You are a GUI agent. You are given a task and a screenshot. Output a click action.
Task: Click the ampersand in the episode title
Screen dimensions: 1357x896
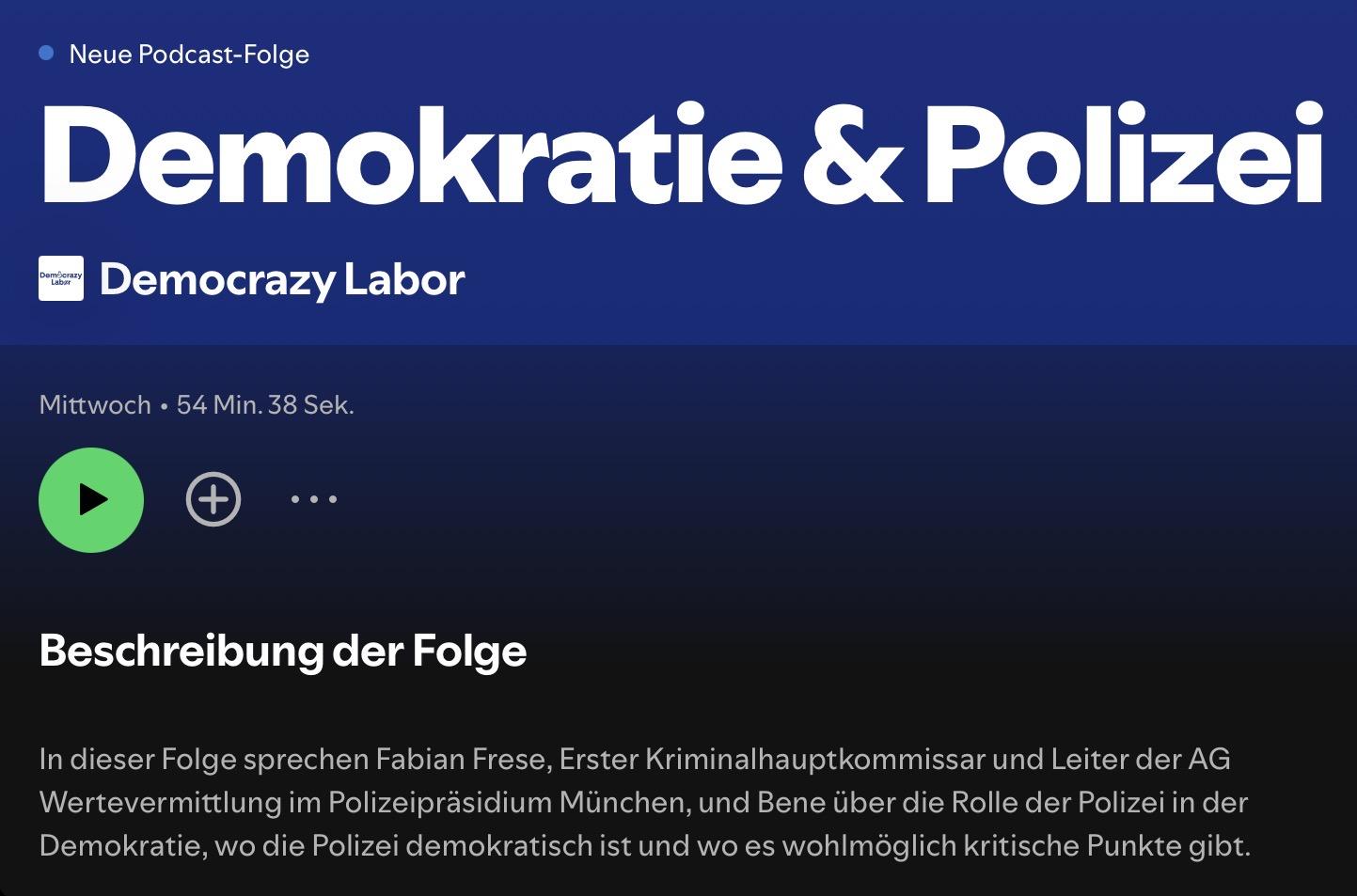pyautogui.click(x=852, y=155)
